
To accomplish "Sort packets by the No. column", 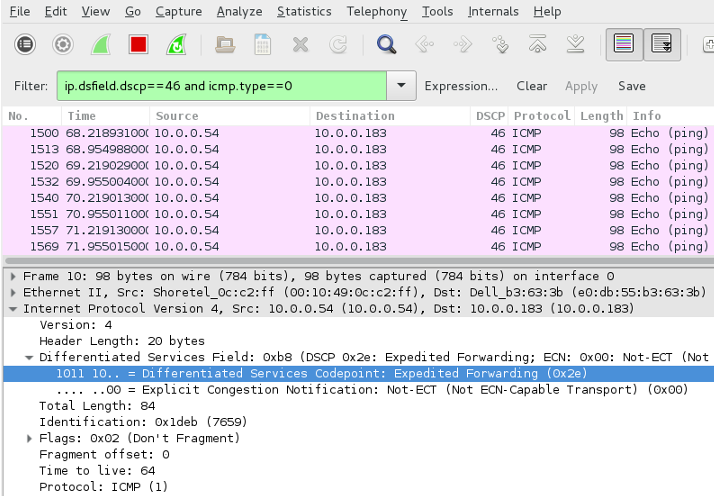I will [x=32, y=116].
